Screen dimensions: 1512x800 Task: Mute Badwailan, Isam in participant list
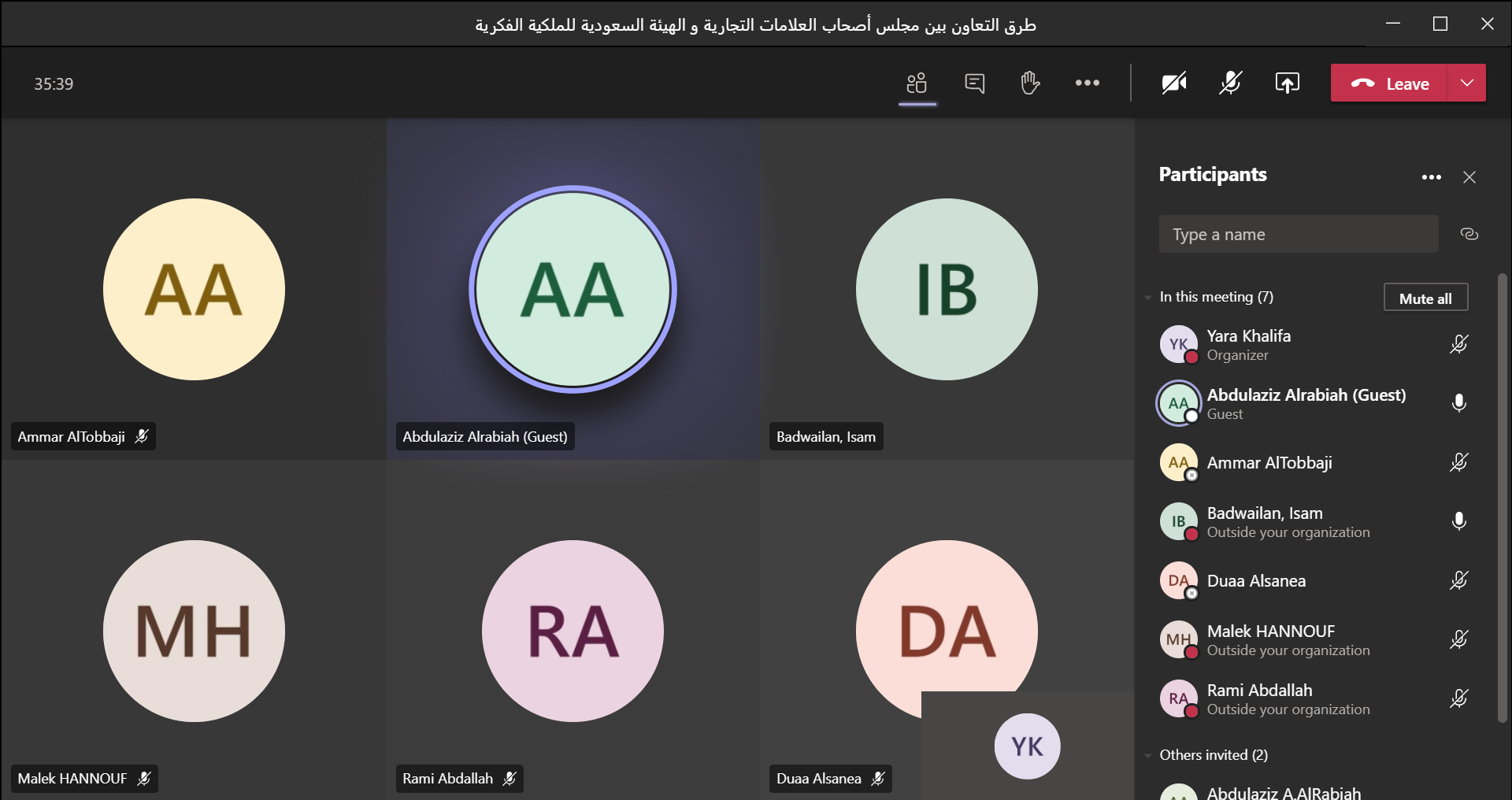1459,521
